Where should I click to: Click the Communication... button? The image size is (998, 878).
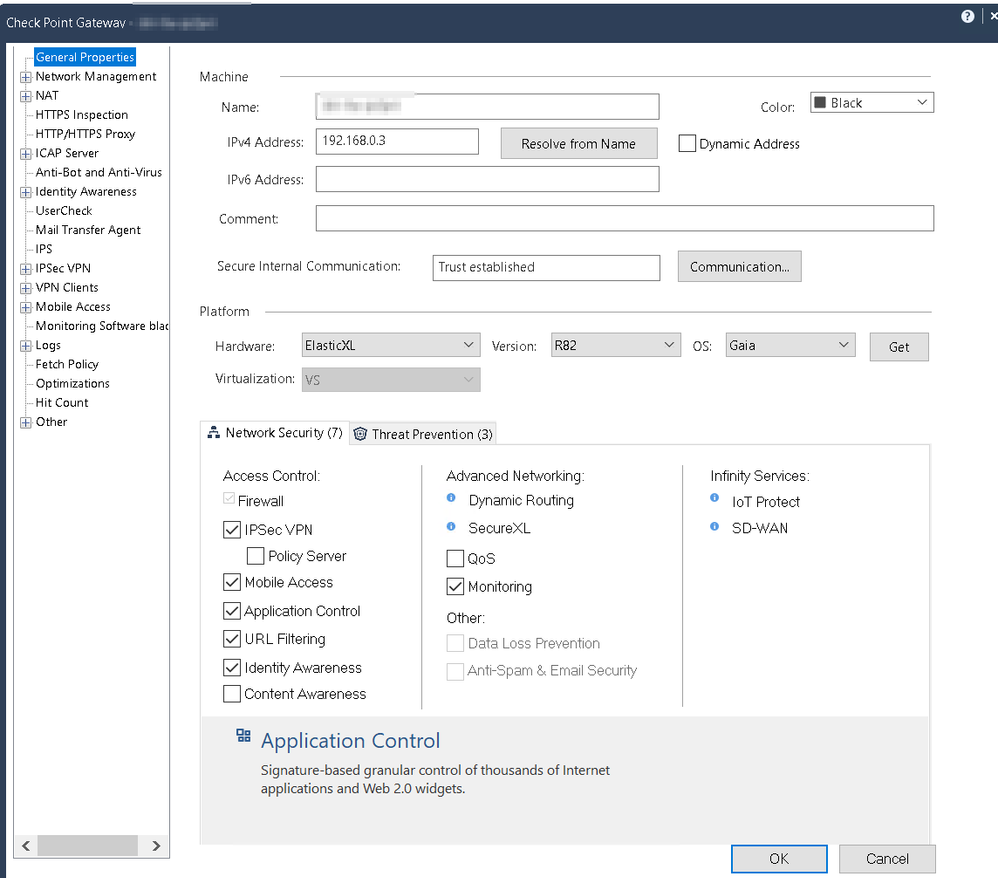[740, 266]
